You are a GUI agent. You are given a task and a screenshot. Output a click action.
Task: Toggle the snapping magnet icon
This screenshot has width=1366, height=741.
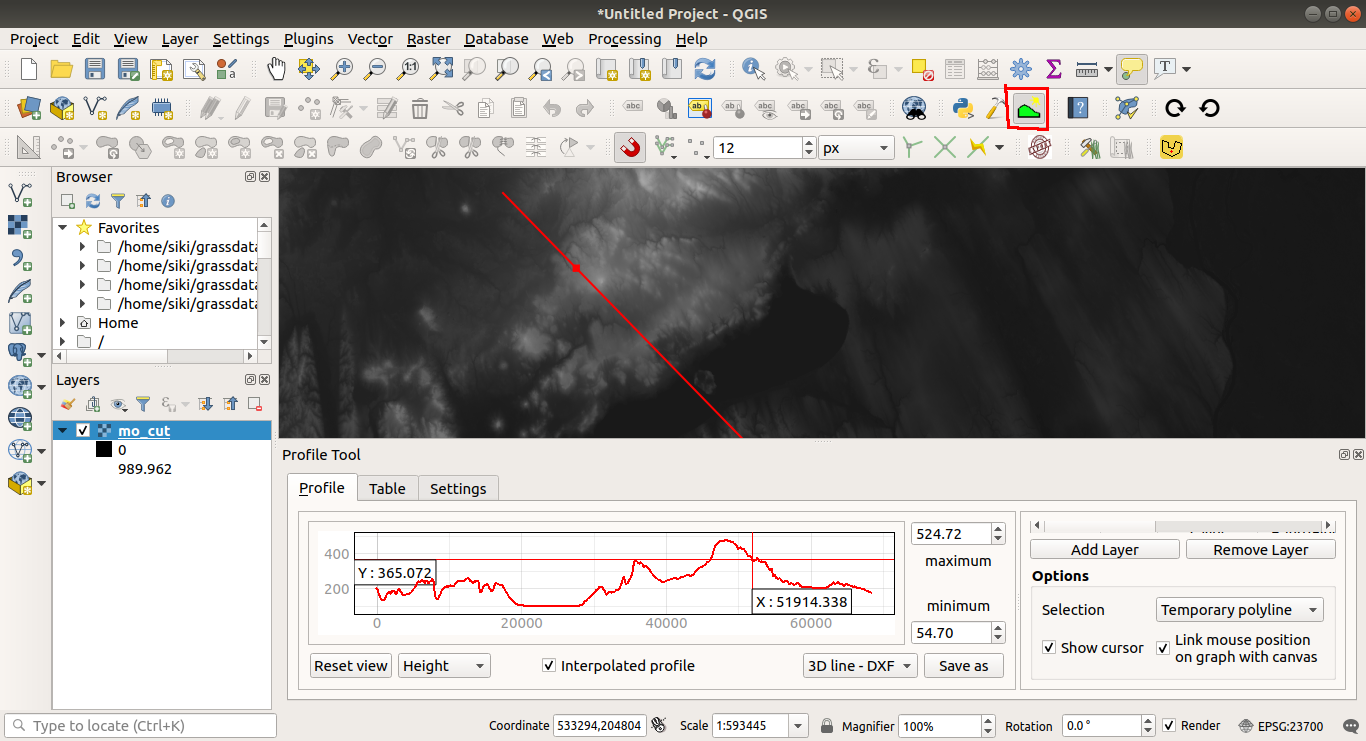point(629,148)
